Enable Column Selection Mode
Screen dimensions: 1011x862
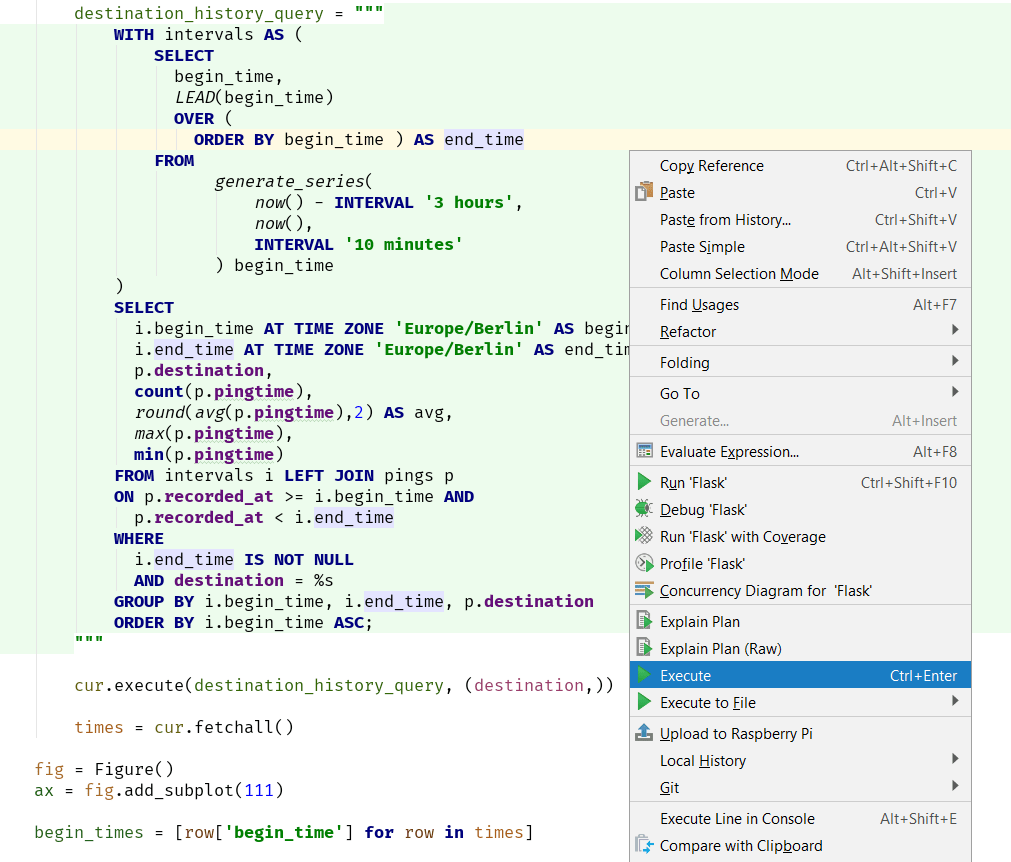[x=800, y=274]
